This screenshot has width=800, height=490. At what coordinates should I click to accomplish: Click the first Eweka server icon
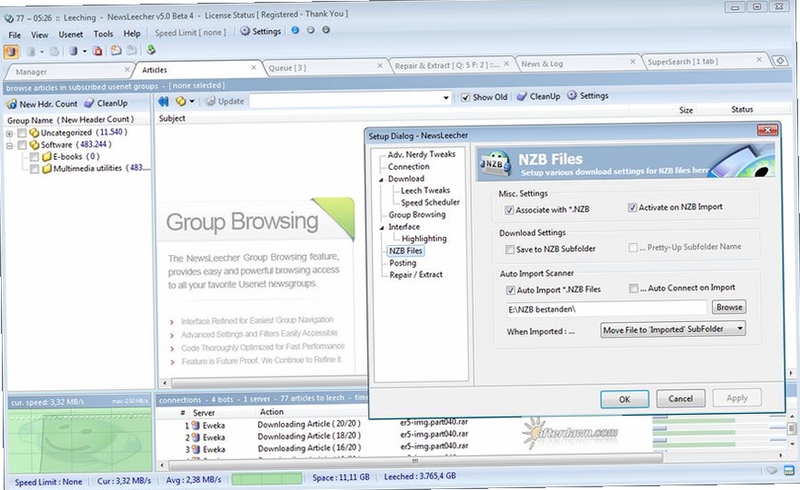195,425
